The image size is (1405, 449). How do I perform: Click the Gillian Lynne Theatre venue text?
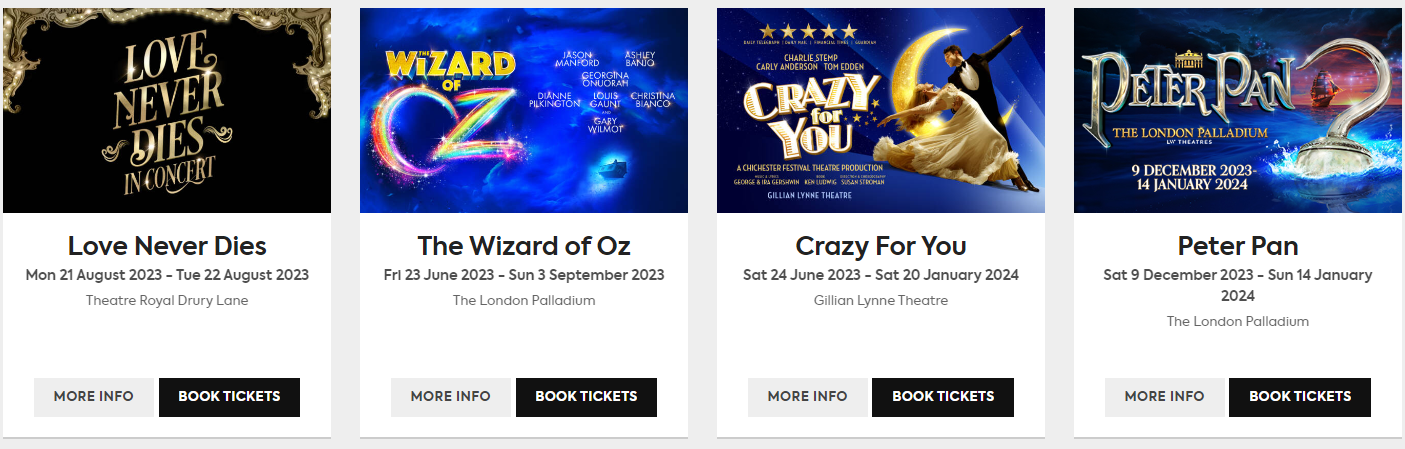[x=881, y=300]
